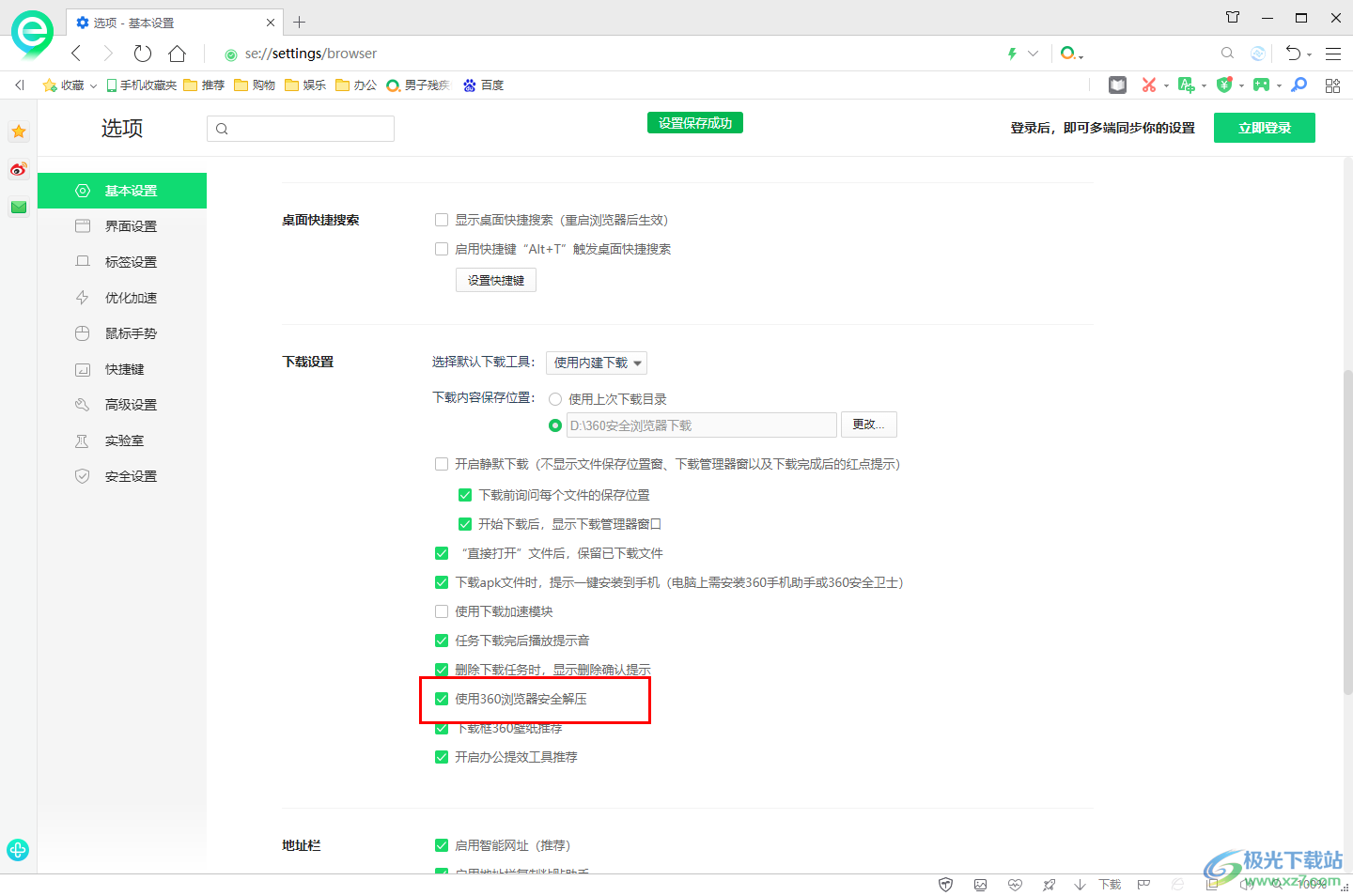Uncheck 启用智能网址（推荐）
1353x896 pixels.
pos(442,845)
